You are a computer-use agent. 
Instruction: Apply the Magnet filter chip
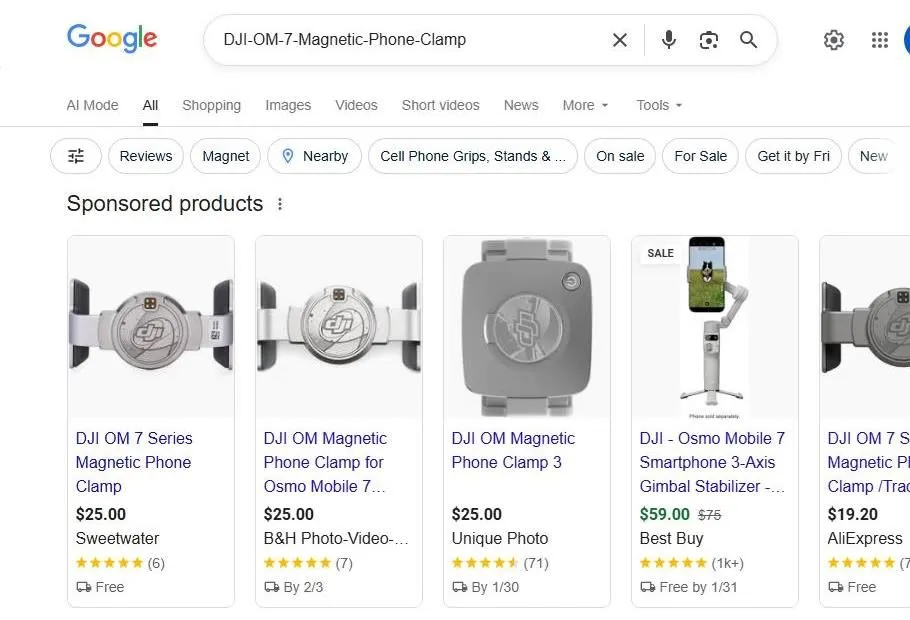[225, 156]
